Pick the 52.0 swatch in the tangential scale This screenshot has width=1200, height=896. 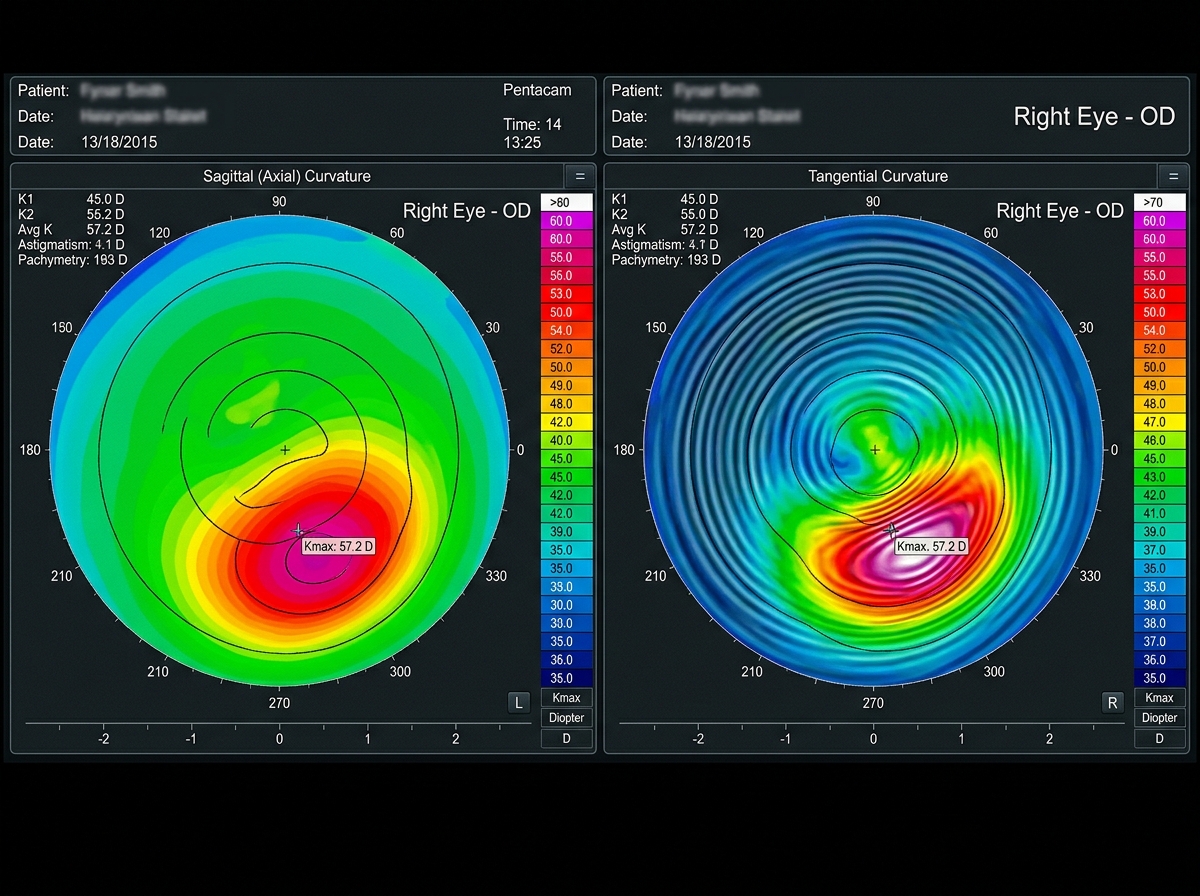pyautogui.click(x=1160, y=349)
